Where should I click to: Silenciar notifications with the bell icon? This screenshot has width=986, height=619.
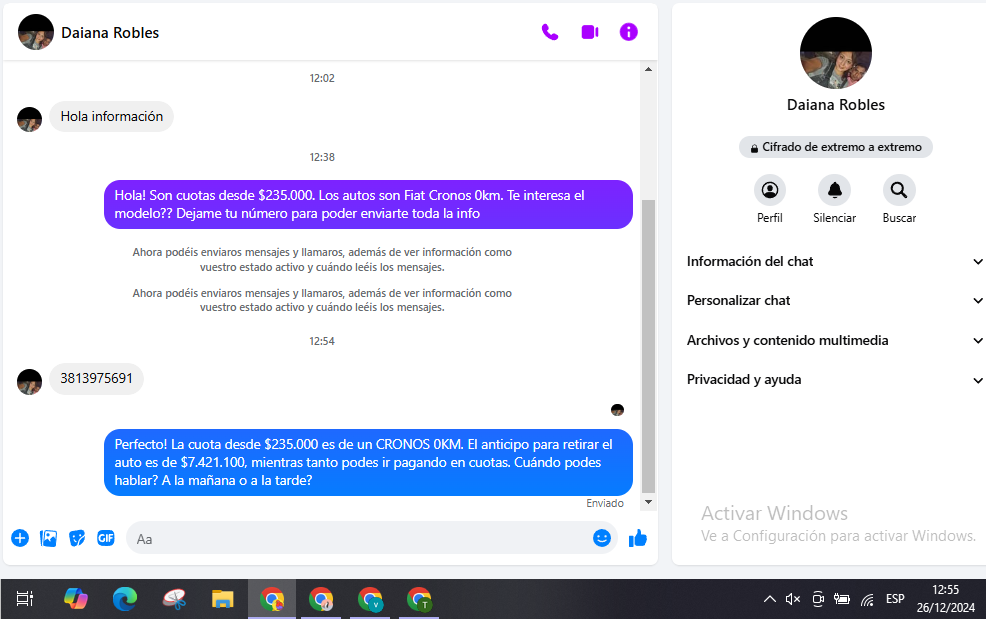click(834, 190)
